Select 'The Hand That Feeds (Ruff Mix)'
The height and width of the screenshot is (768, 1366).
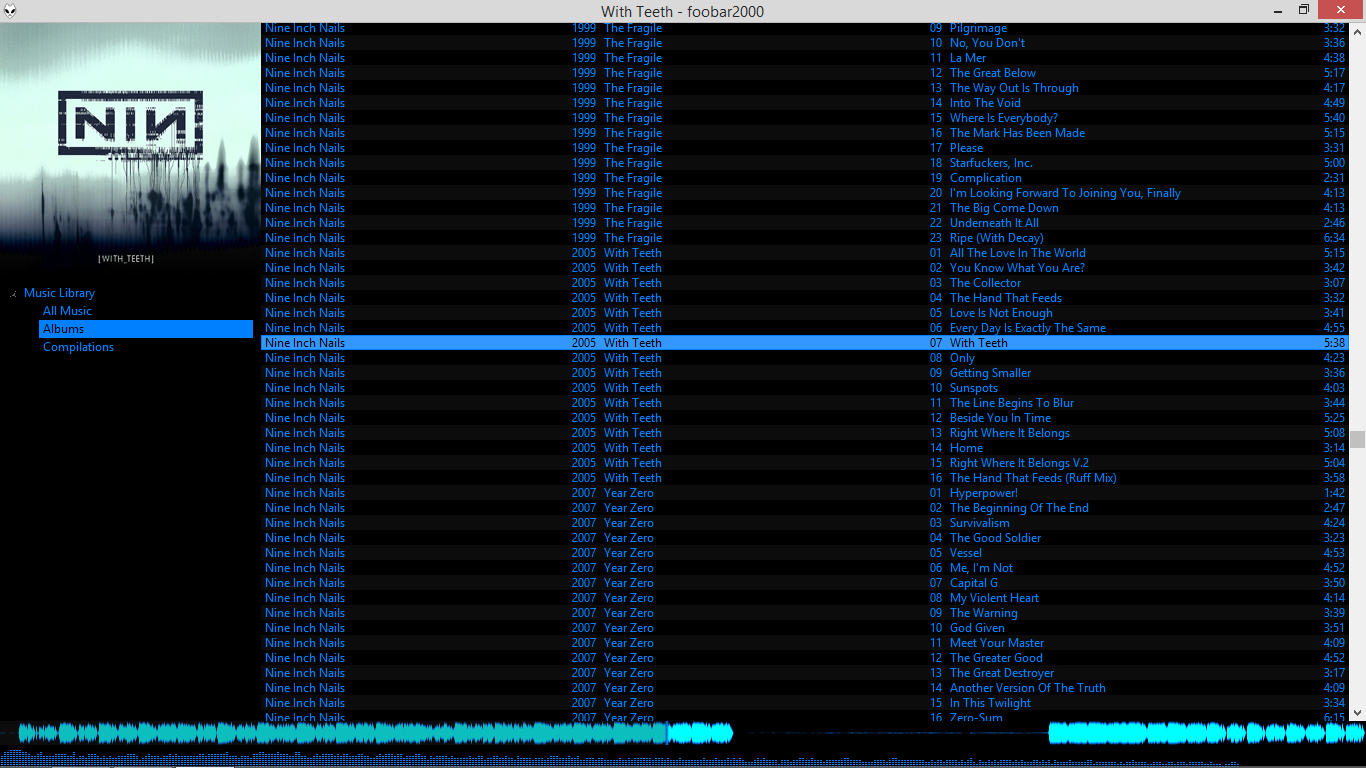1032,478
